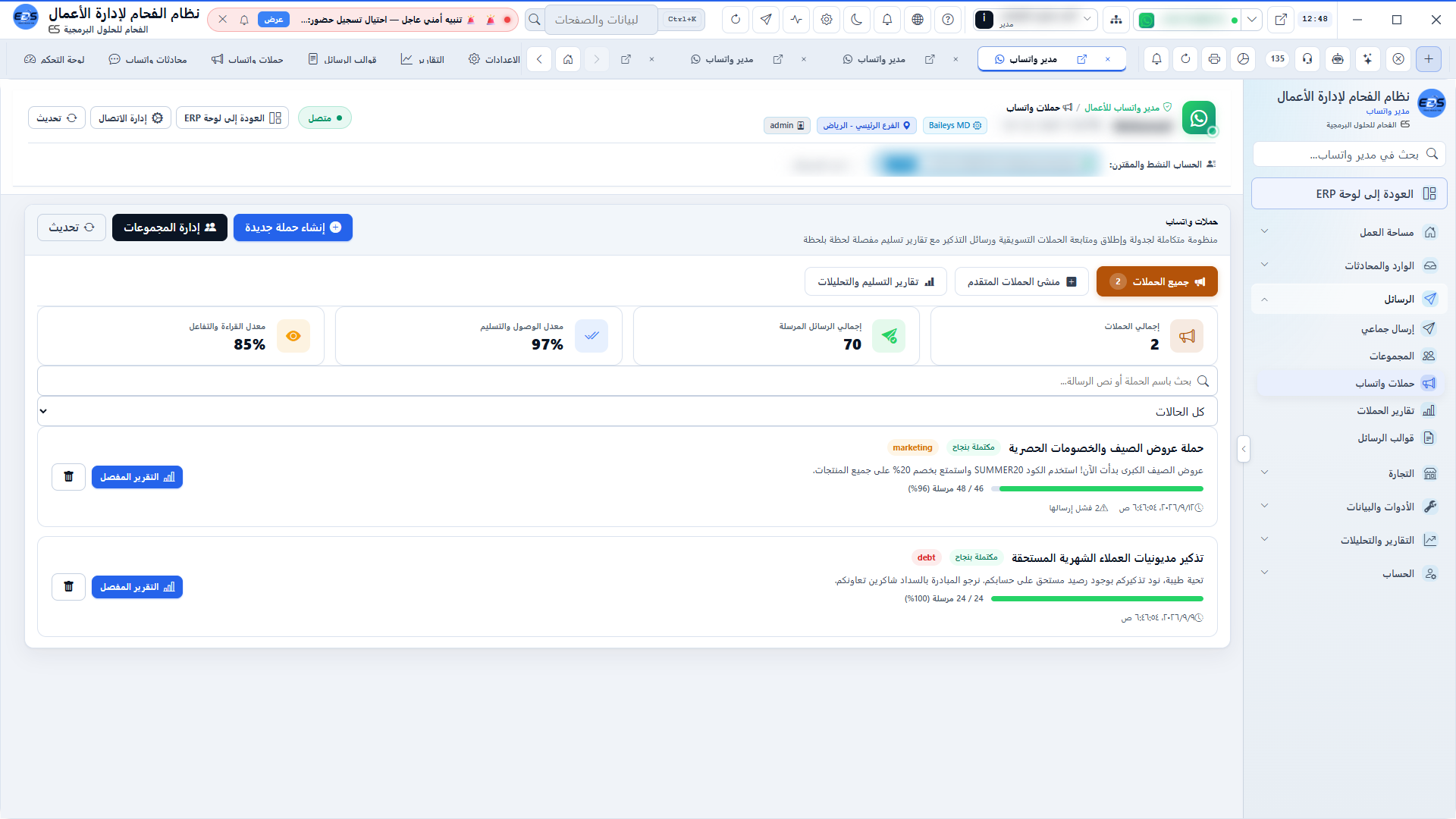Click debt reminder campaign progress bar
The width and height of the screenshot is (1456, 819).
[1097, 598]
